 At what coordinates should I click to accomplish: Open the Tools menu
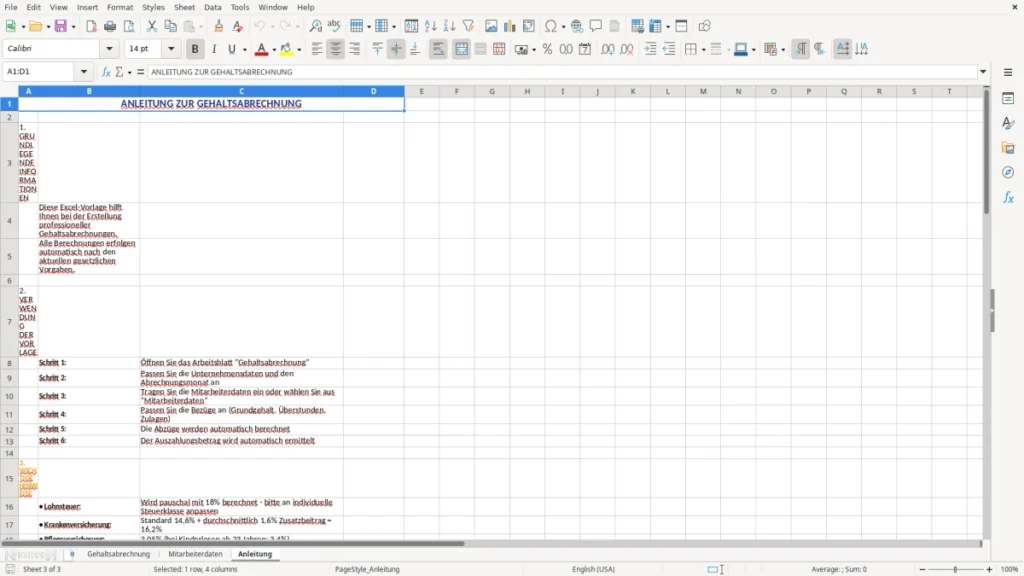[240, 7]
